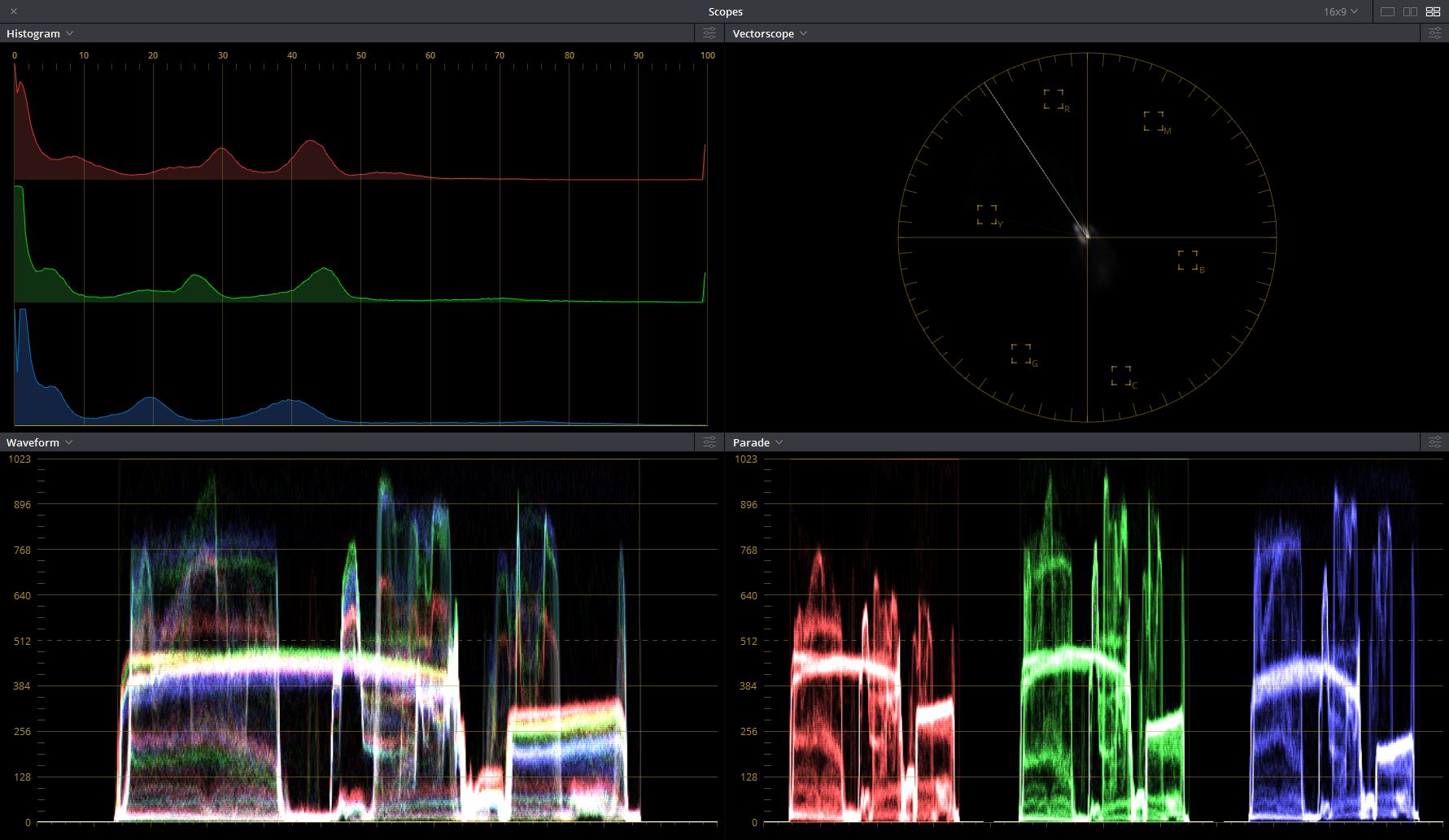Select four-scope grid layout

tap(1434, 12)
